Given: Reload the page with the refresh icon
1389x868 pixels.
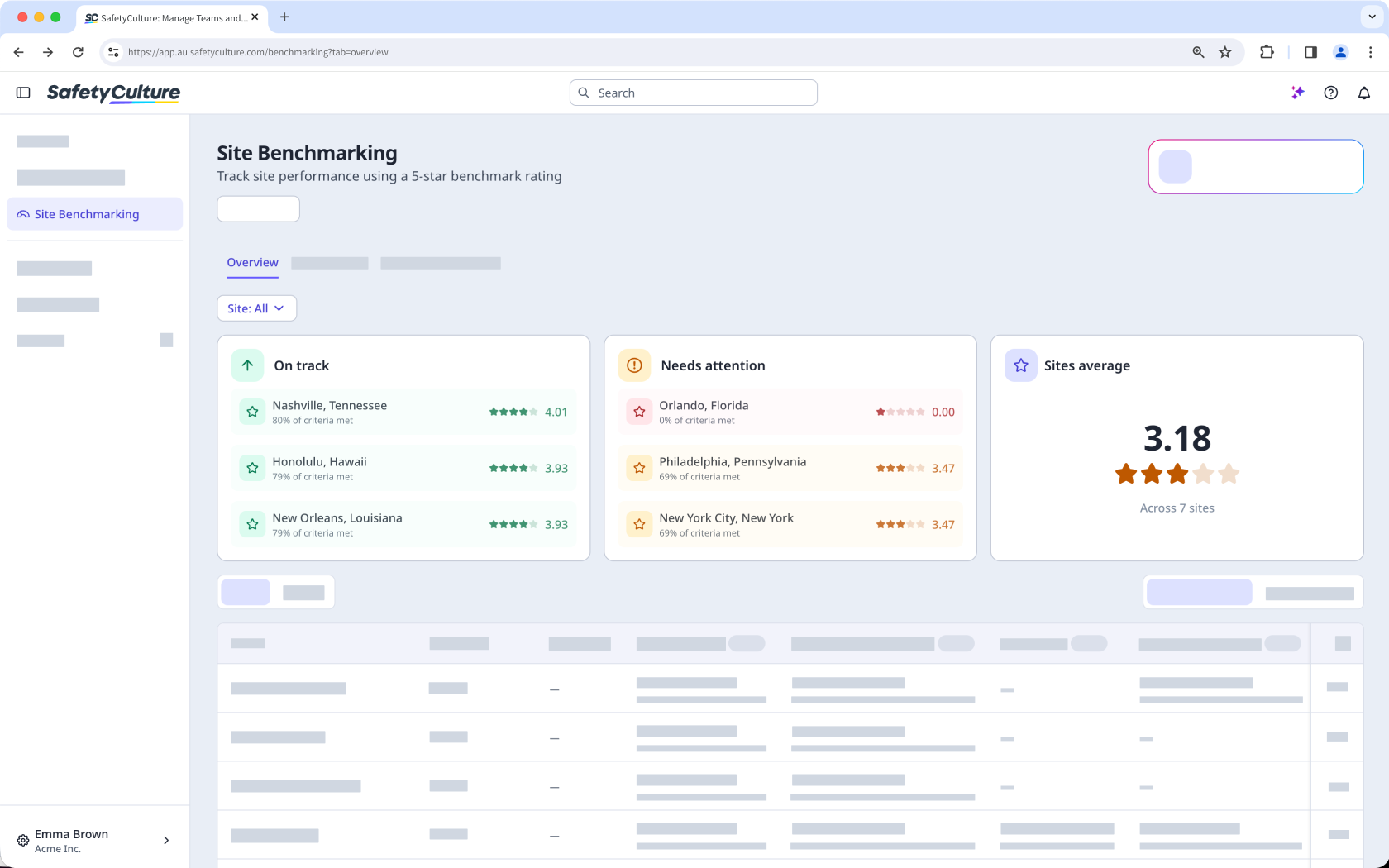Looking at the screenshot, I should tap(78, 52).
